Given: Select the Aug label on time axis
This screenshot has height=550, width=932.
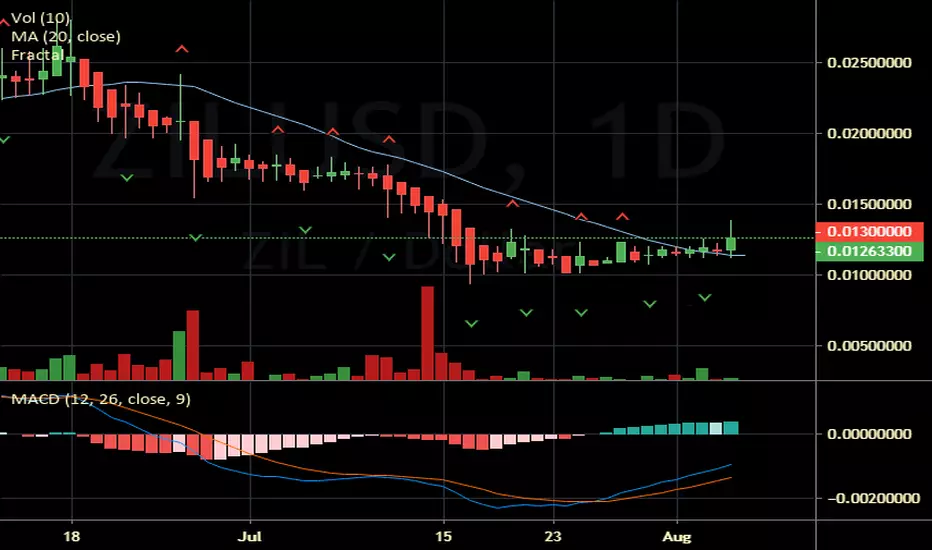Looking at the screenshot, I should [677, 536].
